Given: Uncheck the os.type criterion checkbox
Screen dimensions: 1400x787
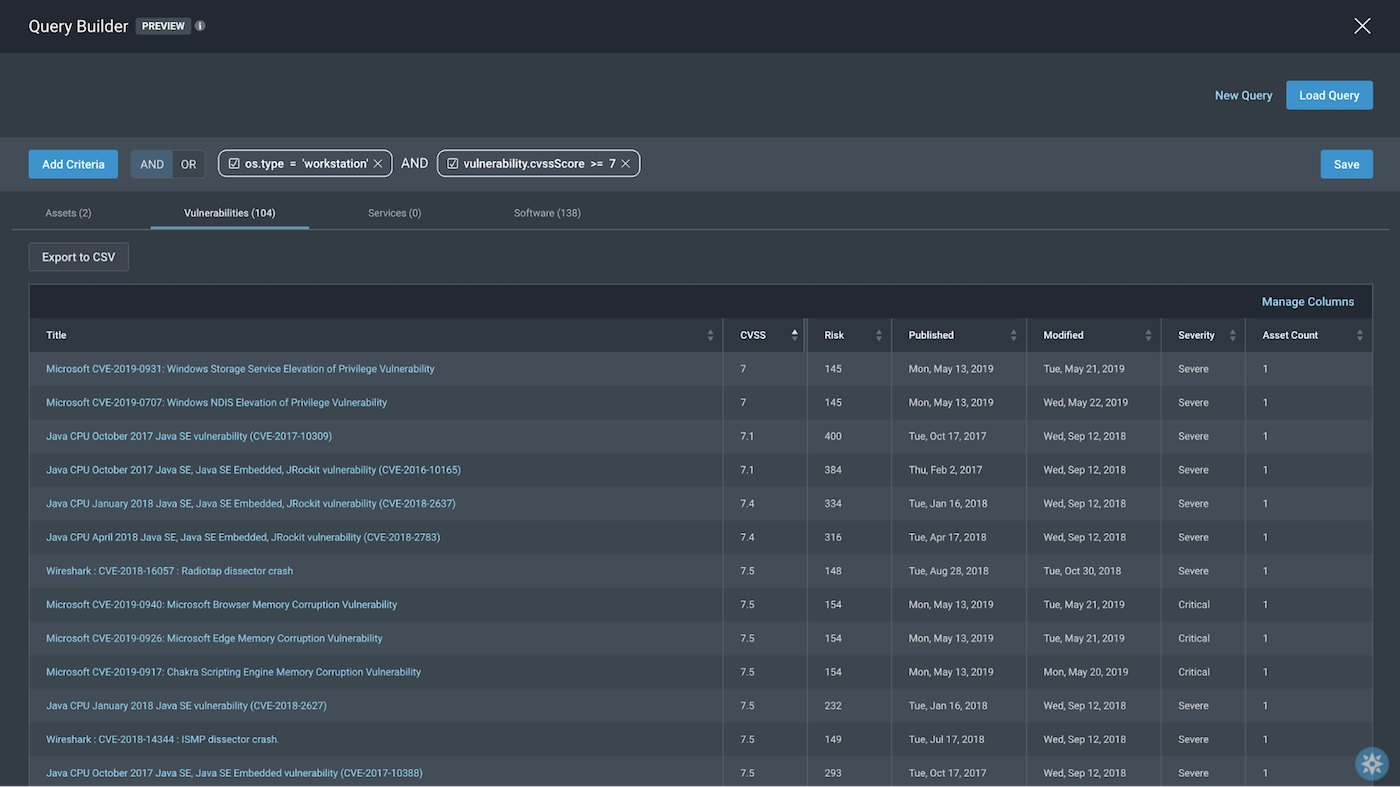Looking at the screenshot, I should pos(234,164).
